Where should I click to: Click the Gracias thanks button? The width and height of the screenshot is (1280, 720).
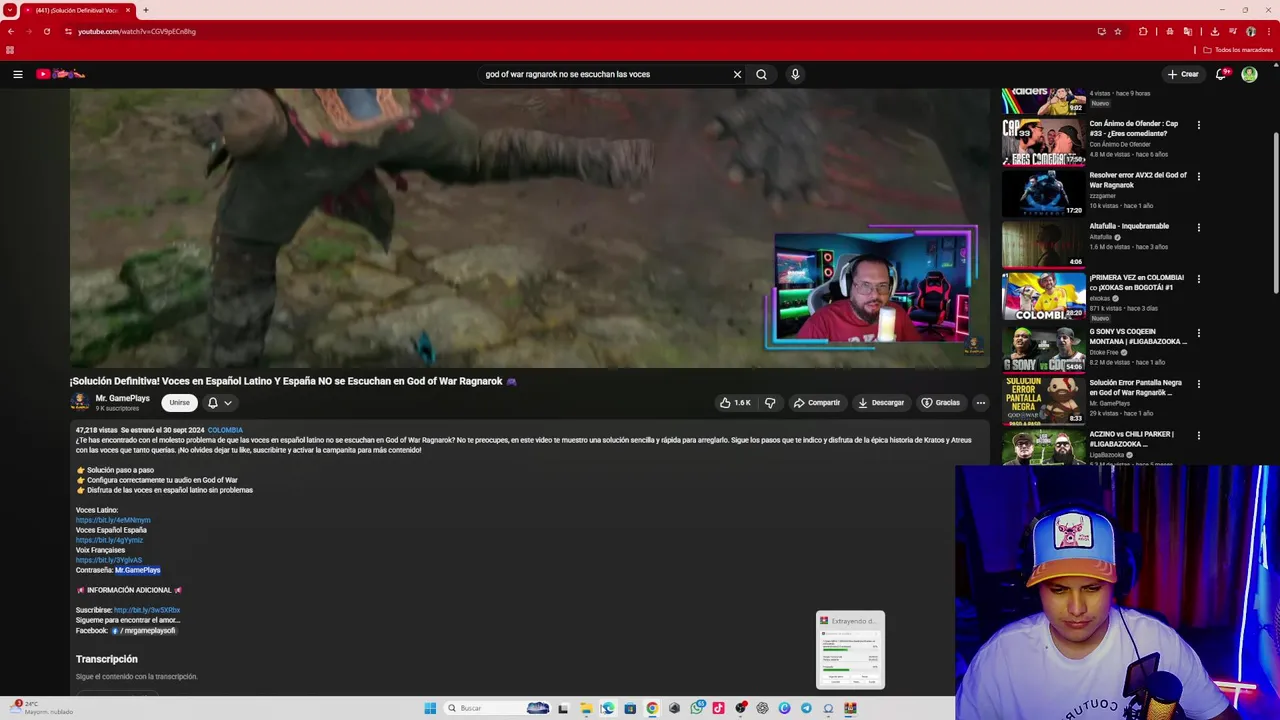(941, 403)
